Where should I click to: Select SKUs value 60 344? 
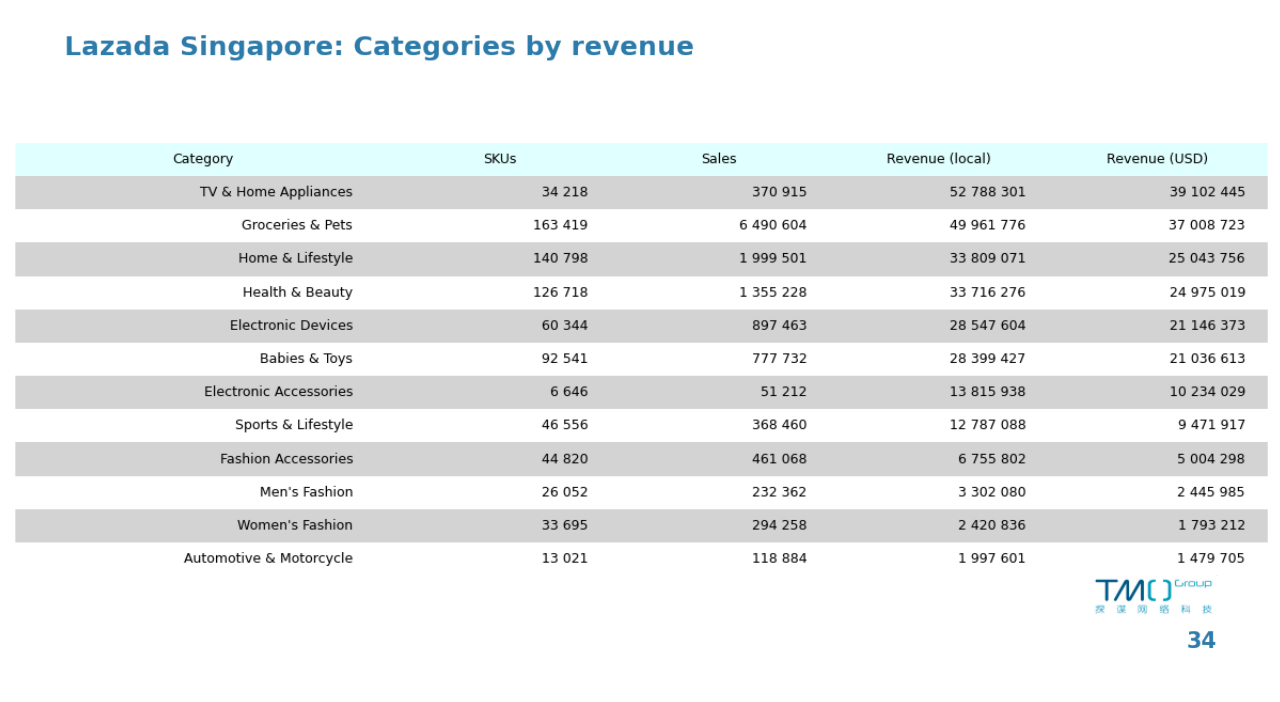[565, 325]
